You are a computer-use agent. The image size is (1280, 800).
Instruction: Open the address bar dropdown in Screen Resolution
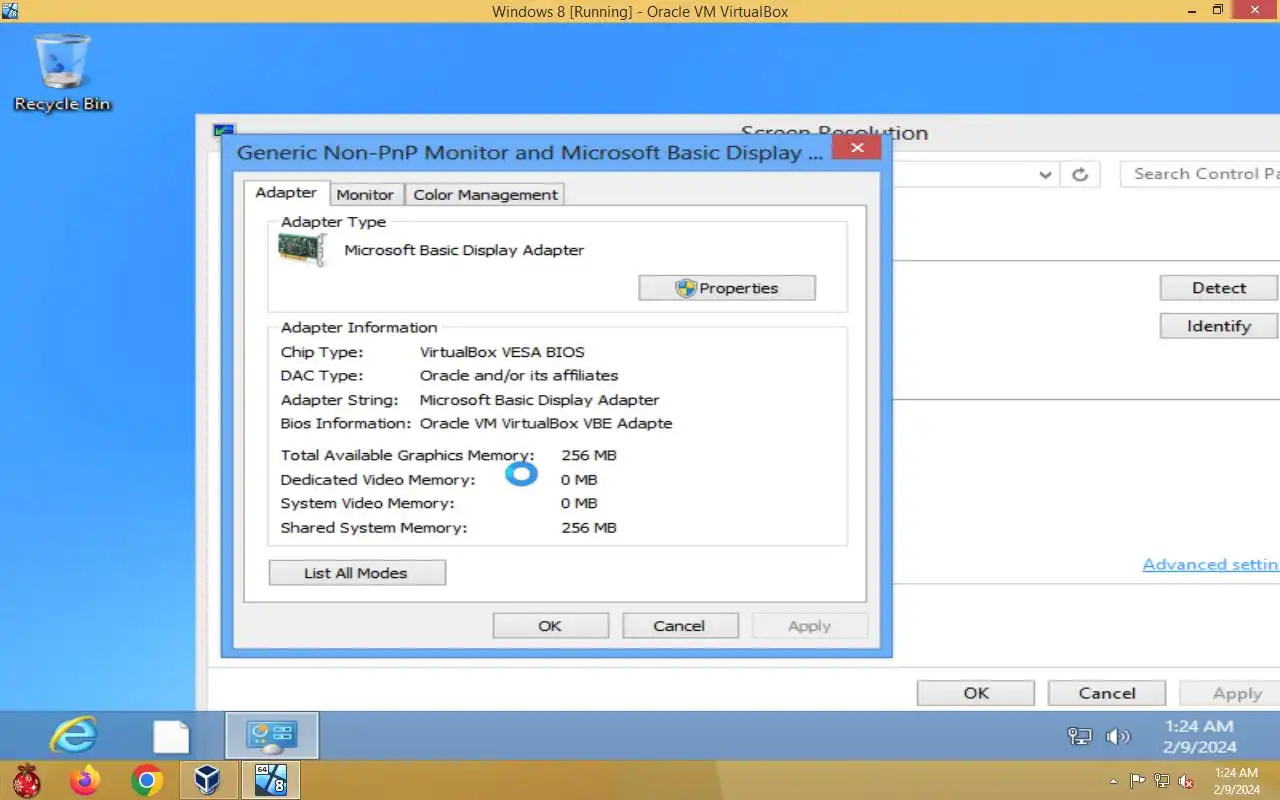(x=1045, y=174)
